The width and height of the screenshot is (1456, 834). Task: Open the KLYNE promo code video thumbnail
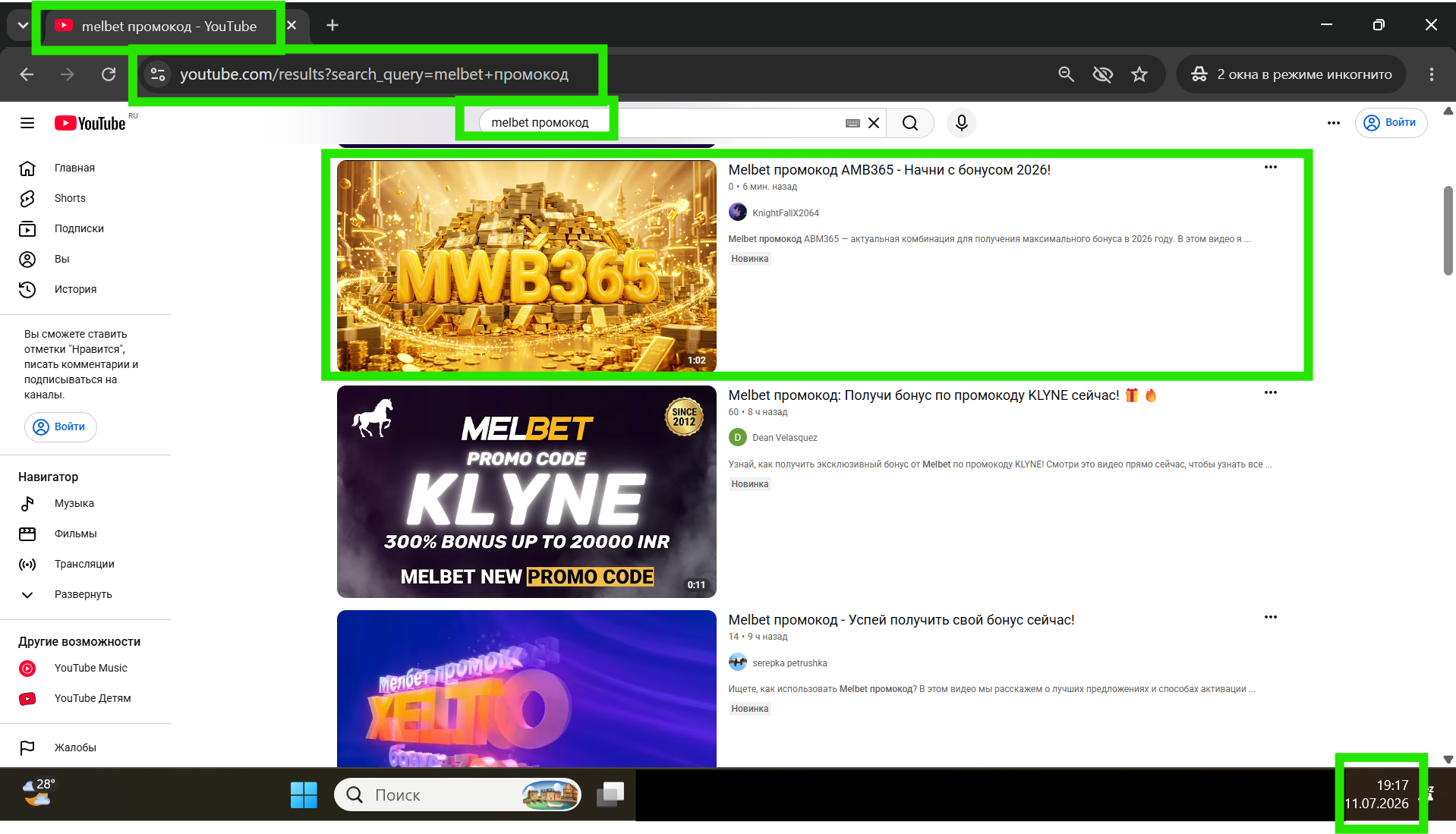(x=527, y=492)
